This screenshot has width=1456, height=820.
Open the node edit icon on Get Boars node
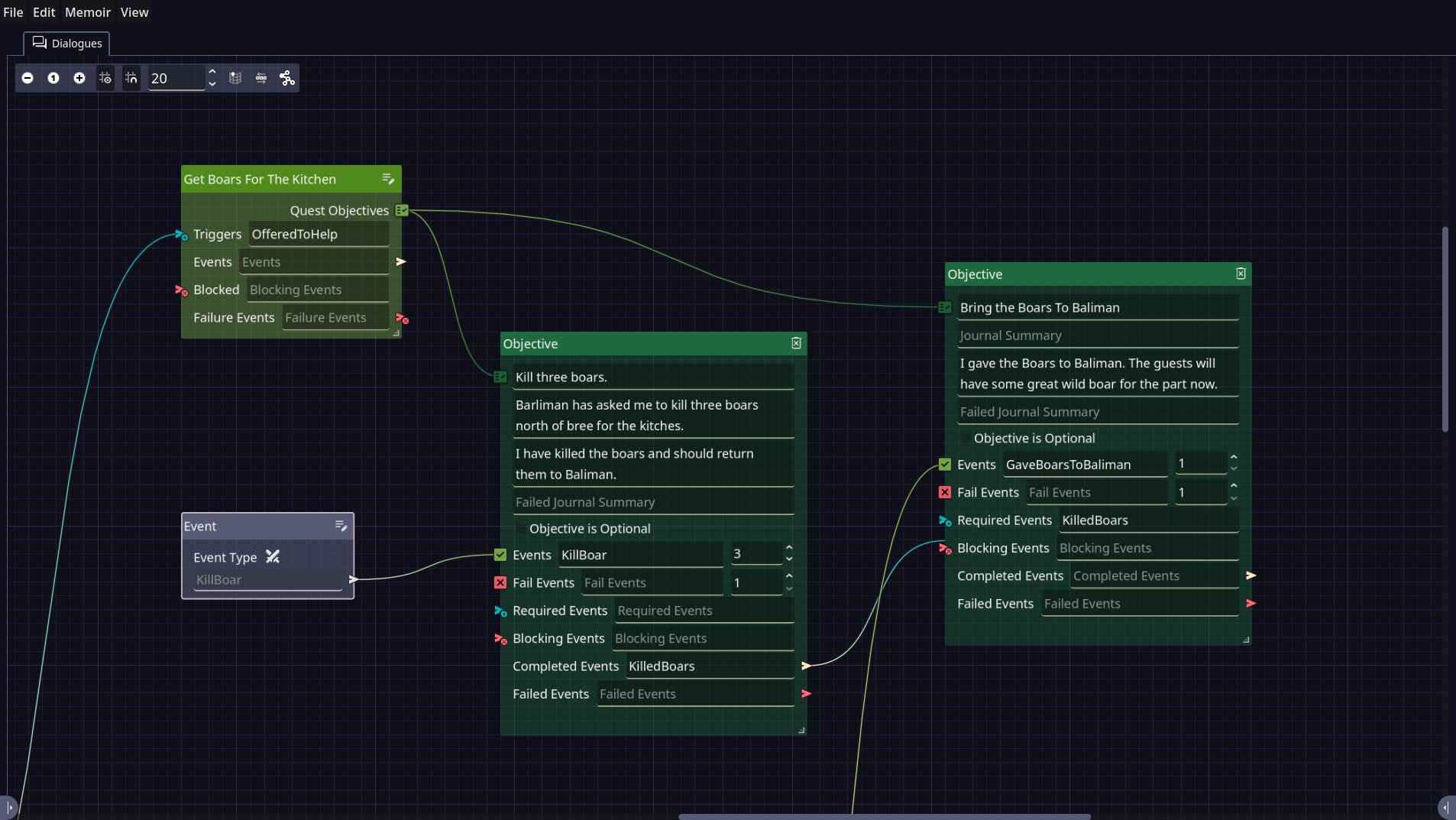(x=388, y=179)
